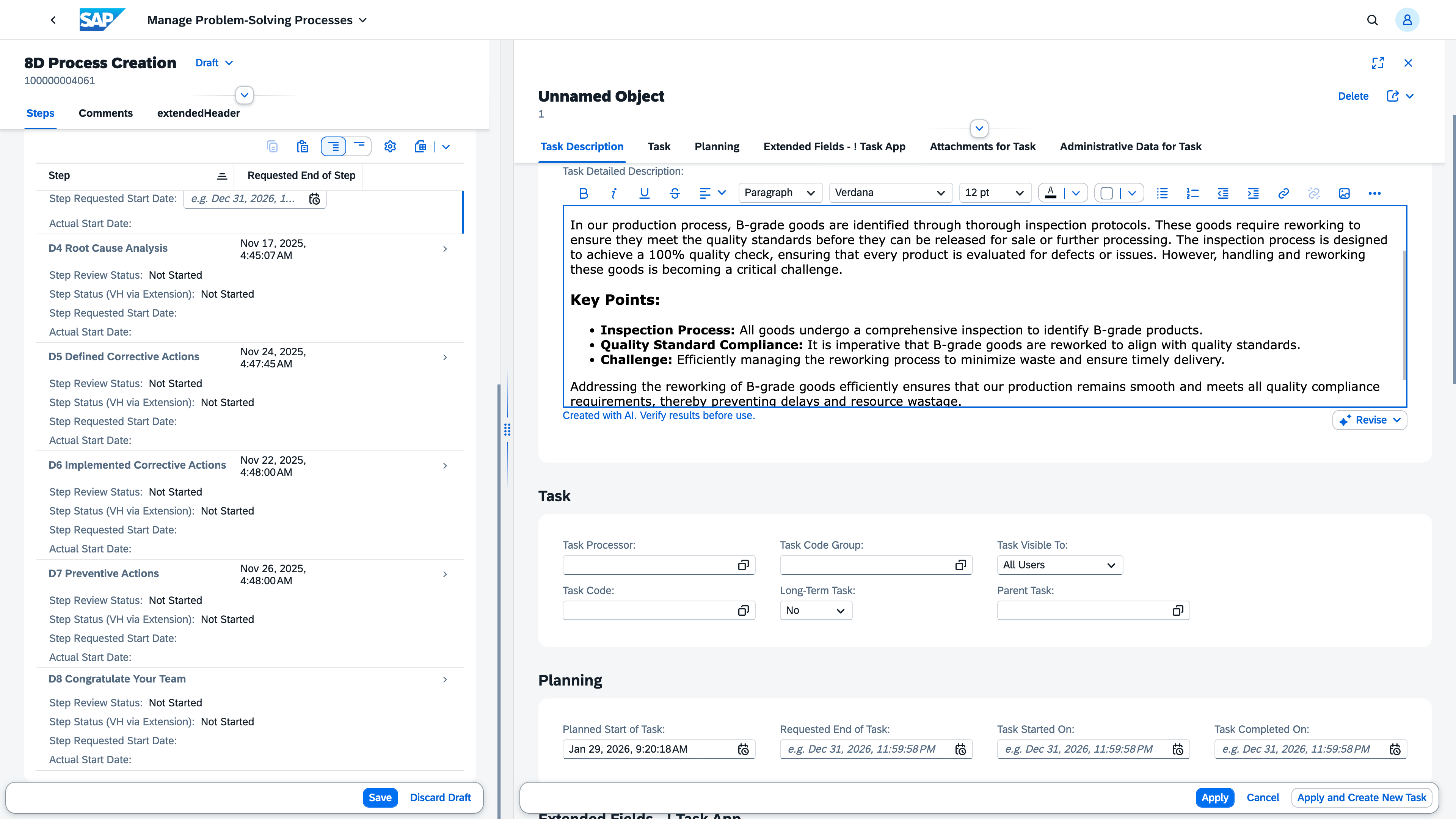Viewport: 1456px width, 819px height.
Task: Apply italic formatting to text
Action: [x=614, y=193]
